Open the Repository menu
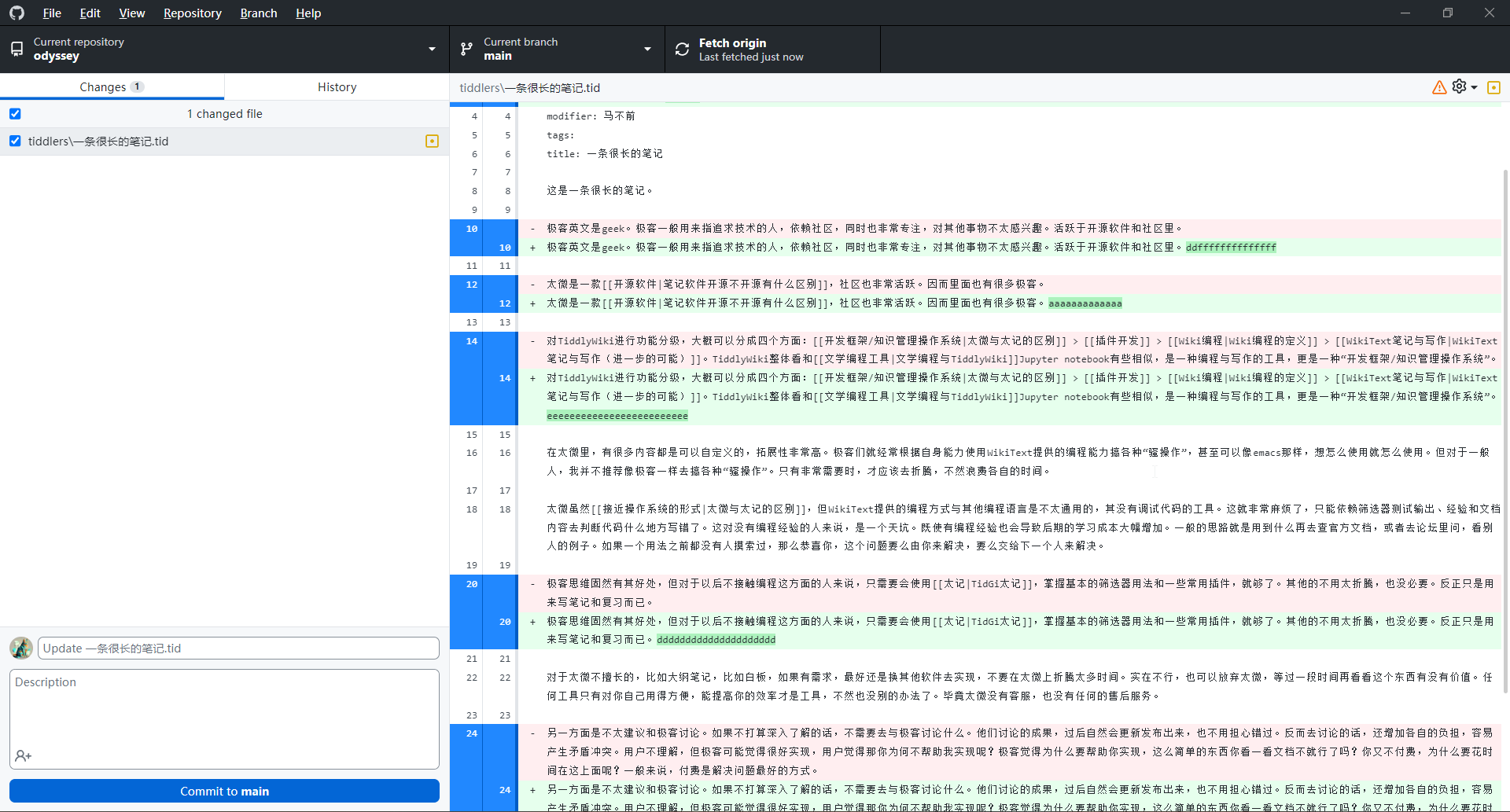 point(192,13)
